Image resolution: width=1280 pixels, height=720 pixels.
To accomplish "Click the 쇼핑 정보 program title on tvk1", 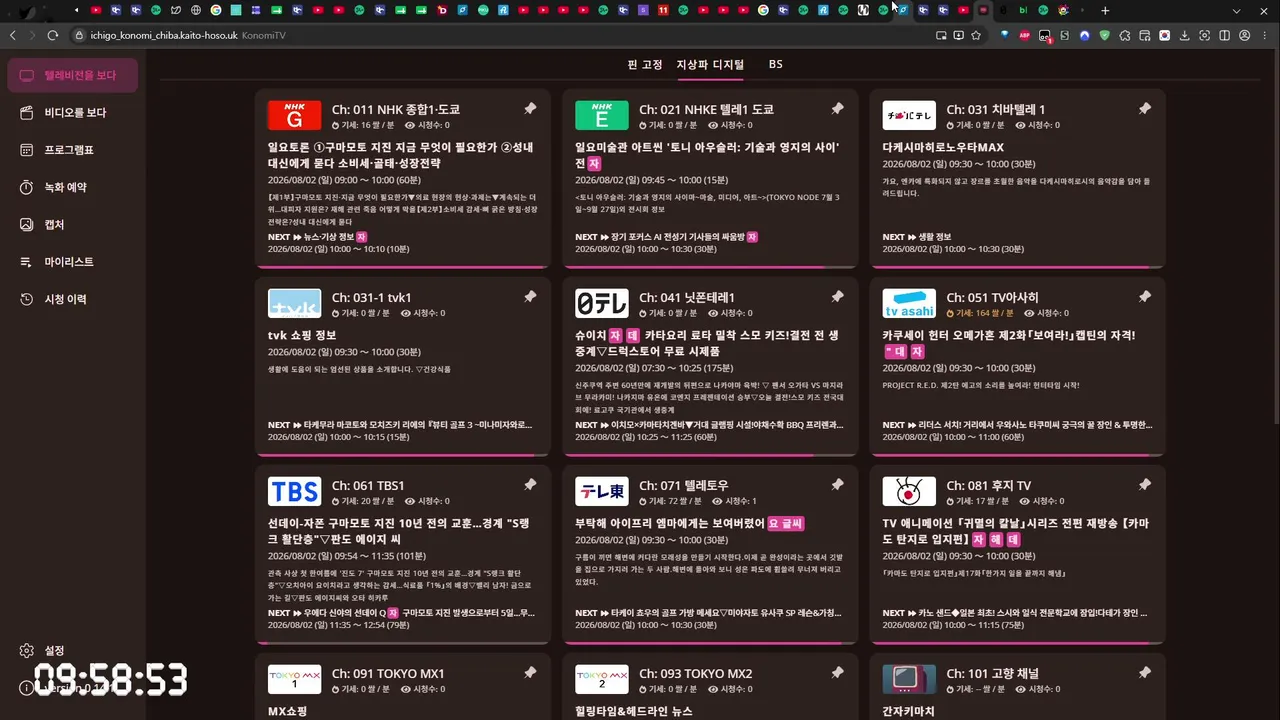I will [302, 335].
